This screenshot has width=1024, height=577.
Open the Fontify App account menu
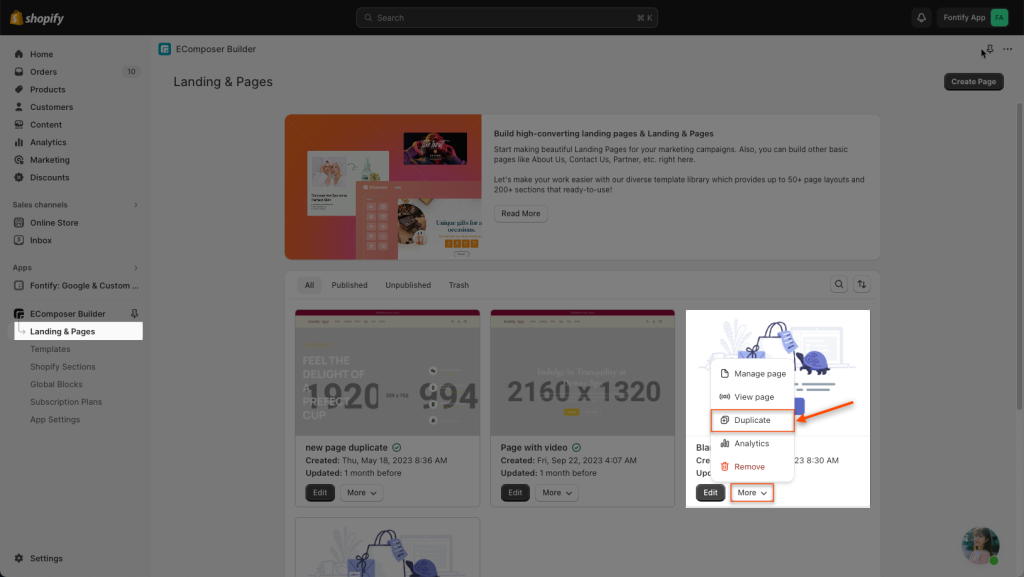[974, 18]
